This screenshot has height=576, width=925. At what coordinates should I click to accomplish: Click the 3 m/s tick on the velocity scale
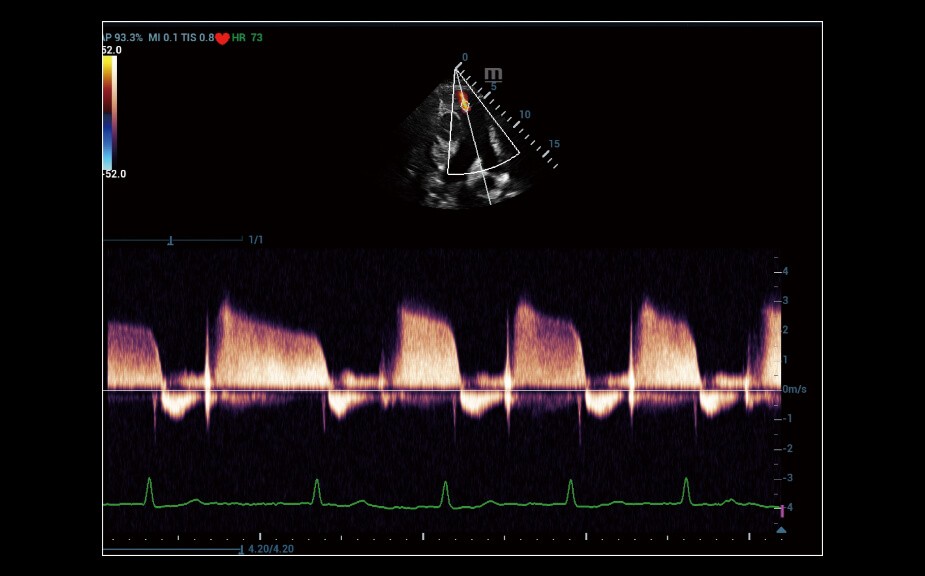784,300
